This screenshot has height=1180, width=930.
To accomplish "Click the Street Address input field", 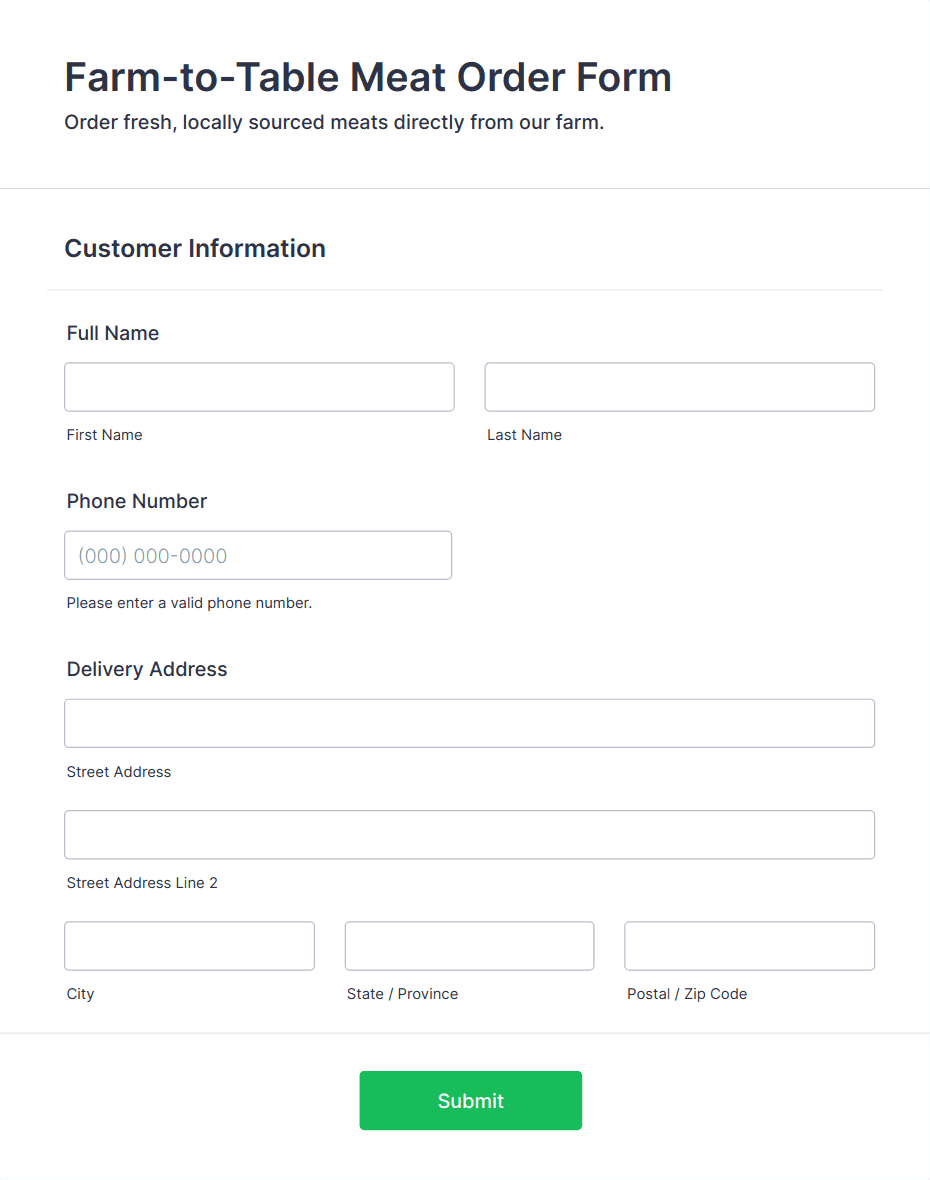I will point(469,723).
